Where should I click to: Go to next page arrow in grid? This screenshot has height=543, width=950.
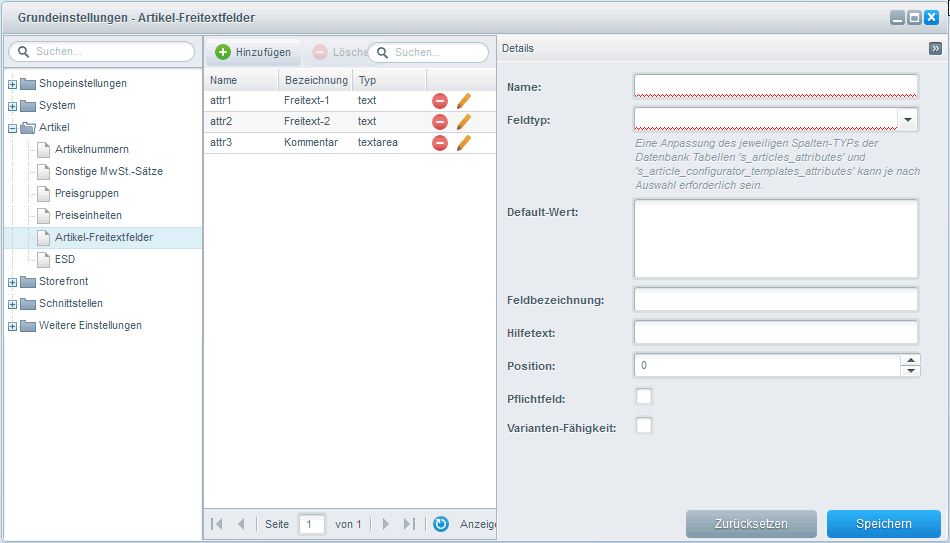point(386,524)
